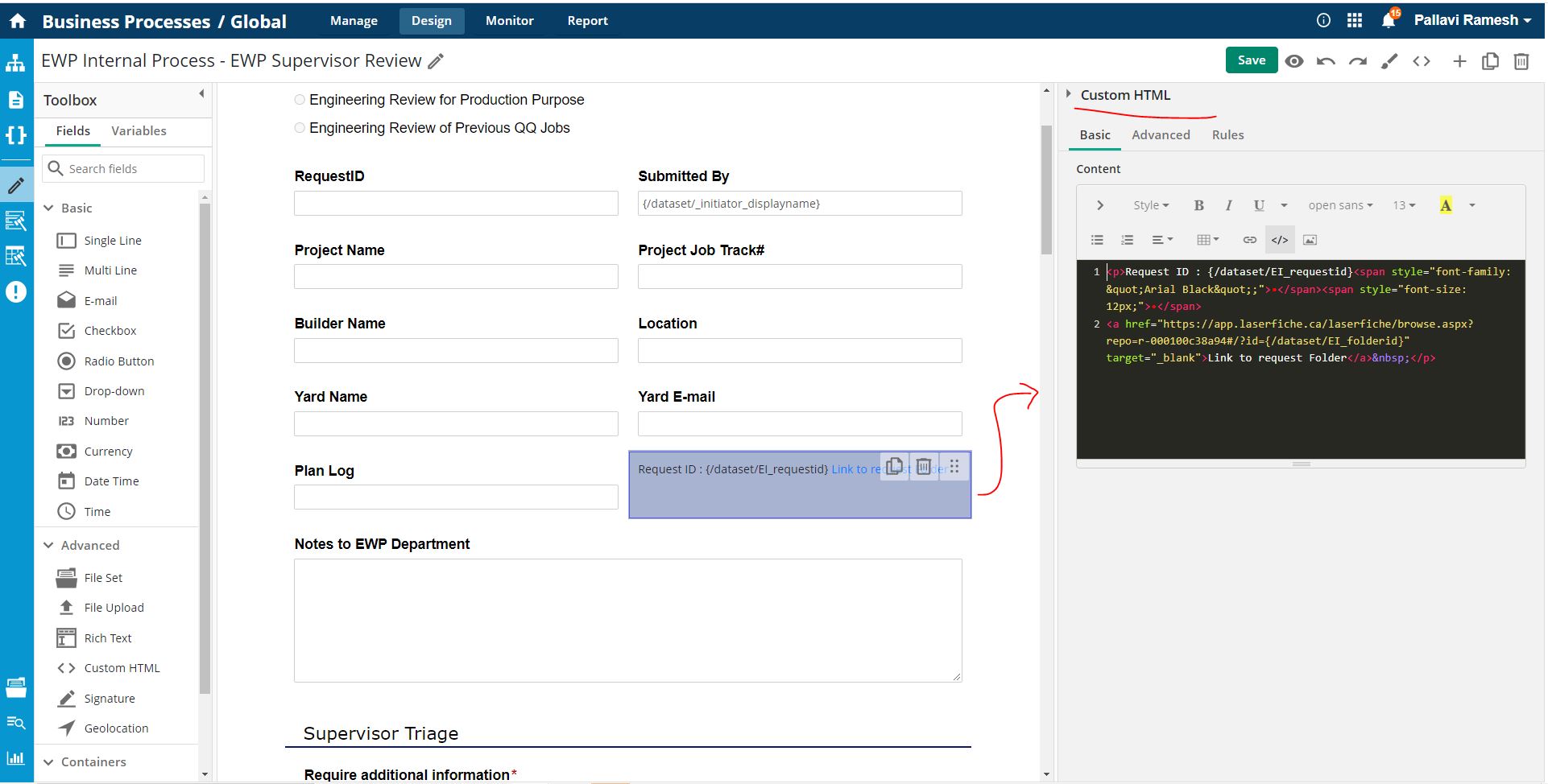This screenshot has width=1548, height=784.
Task: Toggle form preview eye icon
Action: [x=1294, y=61]
